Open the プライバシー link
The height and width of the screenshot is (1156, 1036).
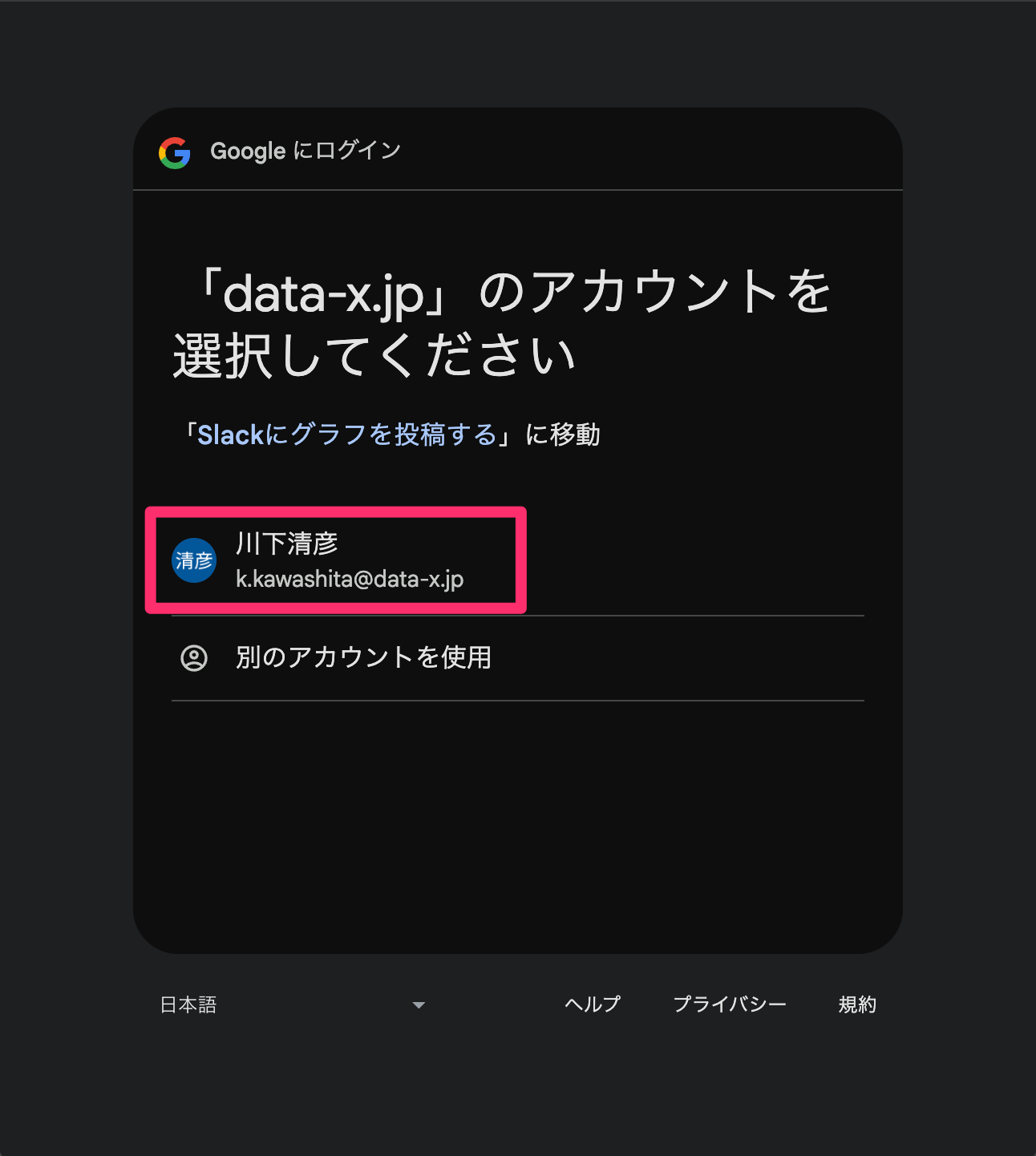tap(730, 1004)
